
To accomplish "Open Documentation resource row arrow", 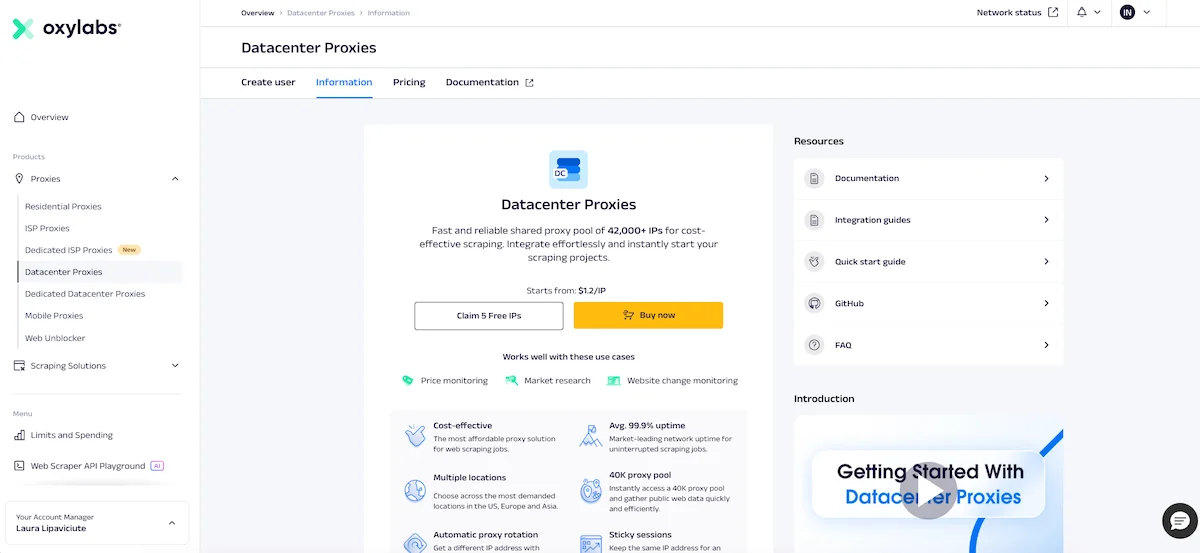I will [x=1046, y=178].
